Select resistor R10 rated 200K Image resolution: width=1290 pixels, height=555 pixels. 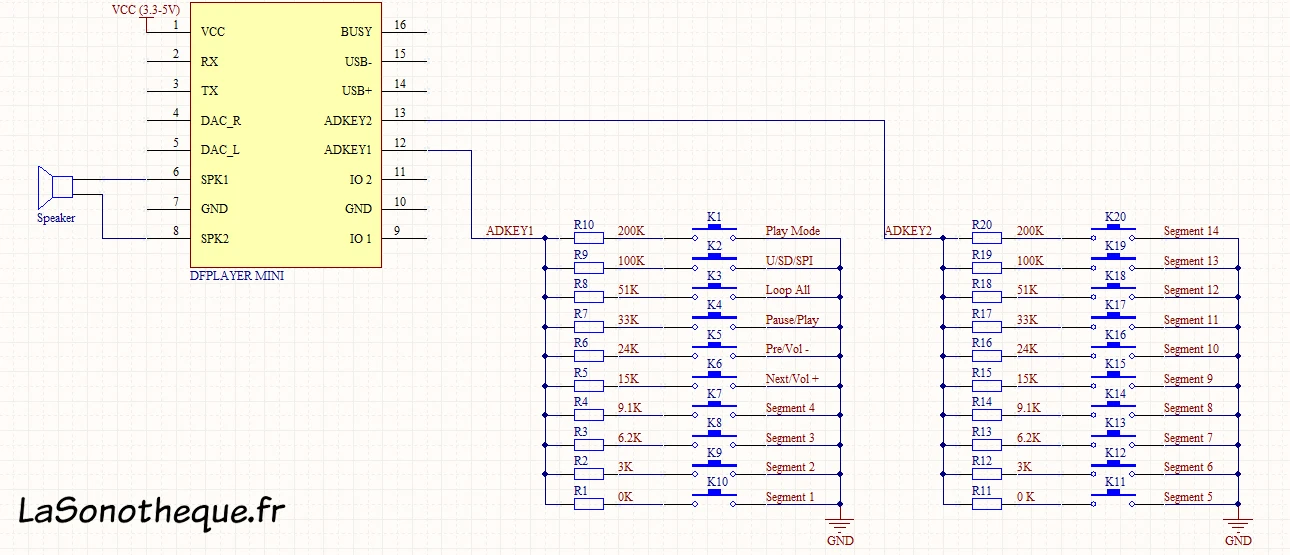pos(589,239)
